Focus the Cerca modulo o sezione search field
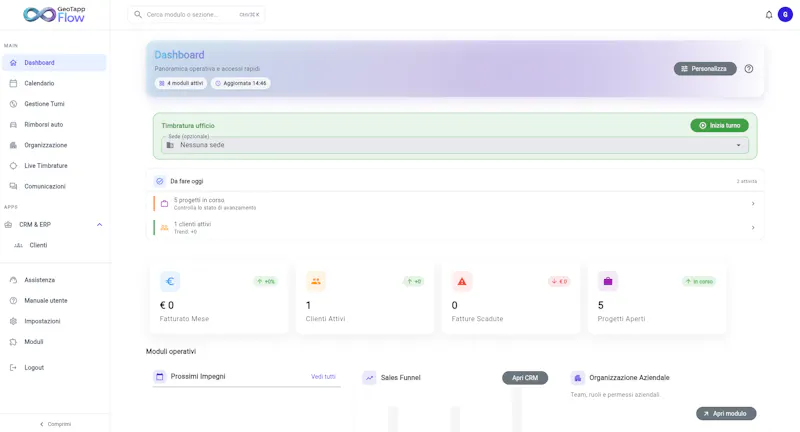The width and height of the screenshot is (800, 432). pyautogui.click(x=196, y=15)
